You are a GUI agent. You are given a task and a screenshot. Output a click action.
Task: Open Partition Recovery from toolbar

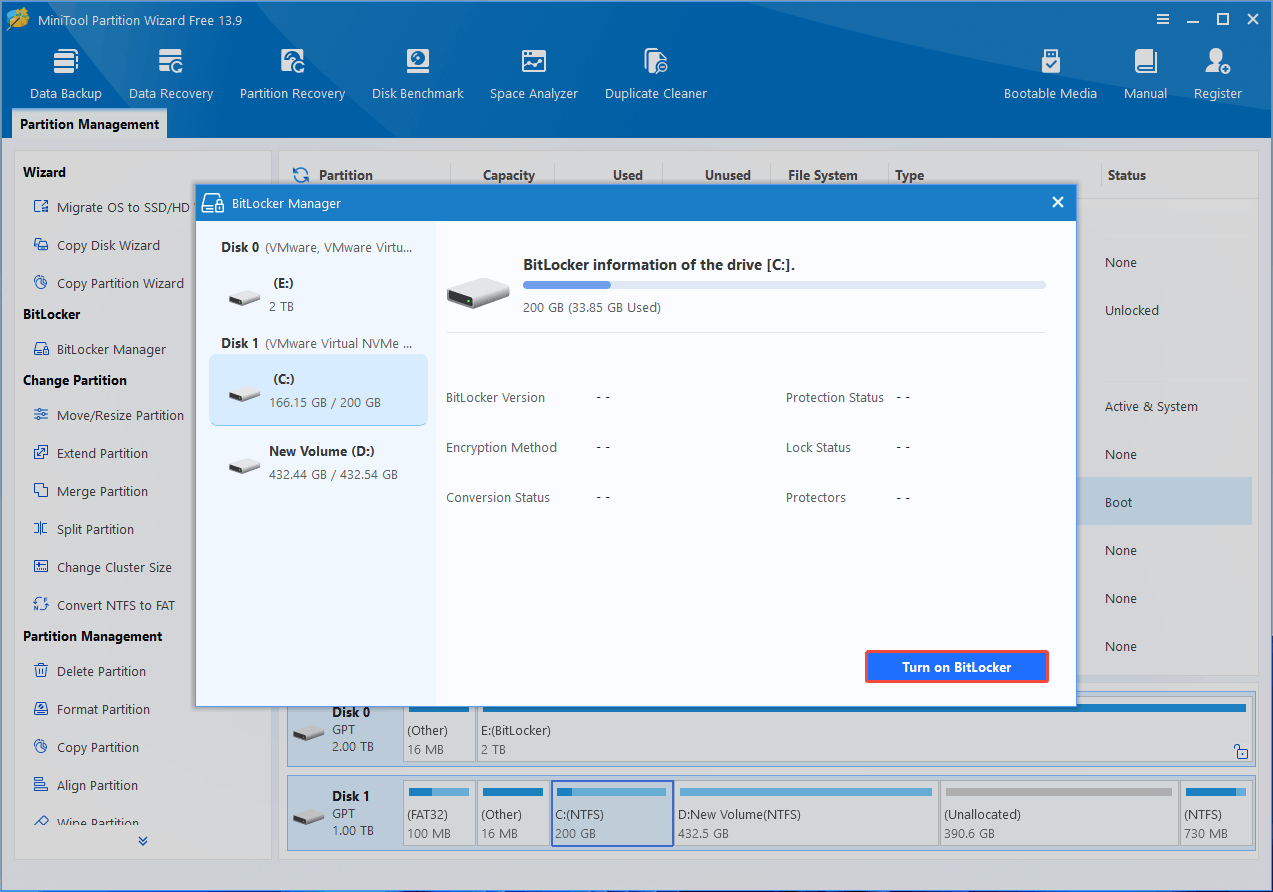coord(292,74)
